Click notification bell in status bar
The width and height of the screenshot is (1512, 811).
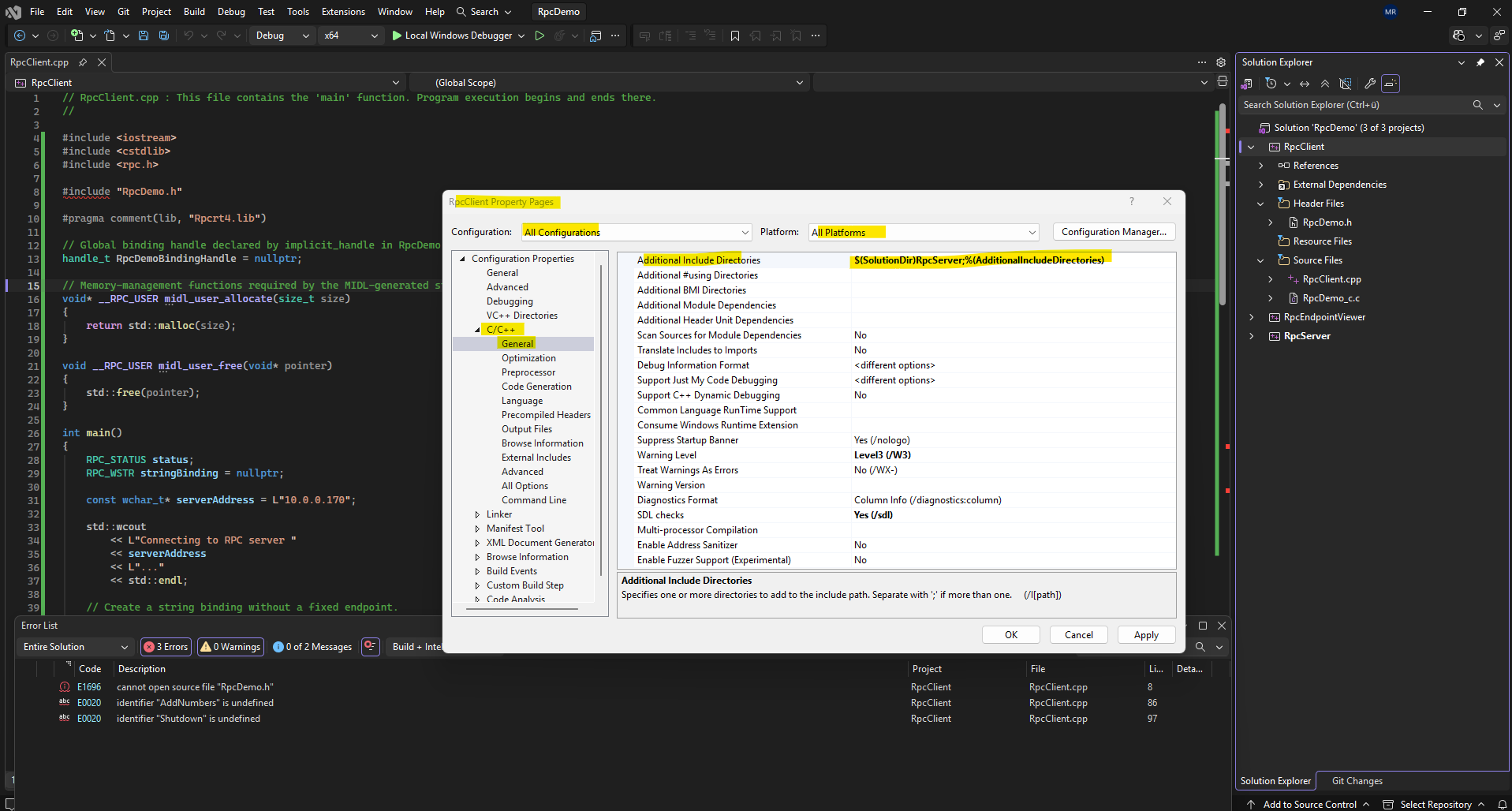(1503, 805)
